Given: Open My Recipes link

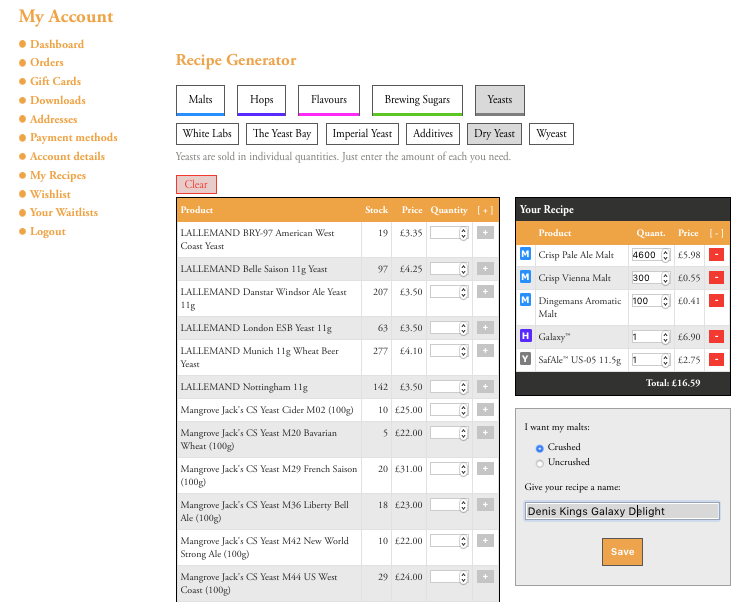Looking at the screenshot, I should pos(58,176).
